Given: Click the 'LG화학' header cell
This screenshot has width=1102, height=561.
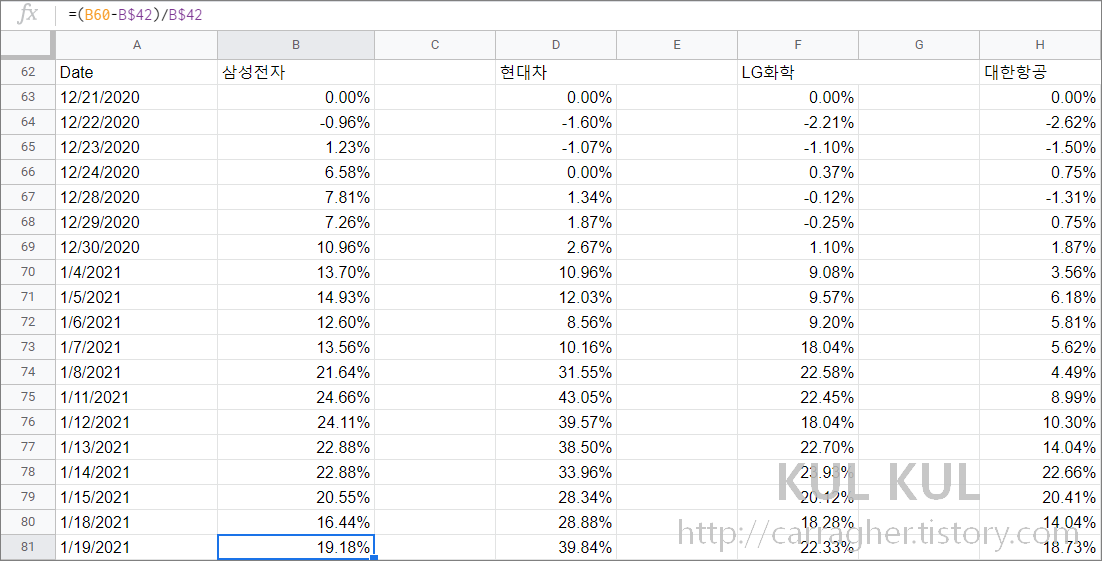Looking at the screenshot, I should tap(798, 72).
